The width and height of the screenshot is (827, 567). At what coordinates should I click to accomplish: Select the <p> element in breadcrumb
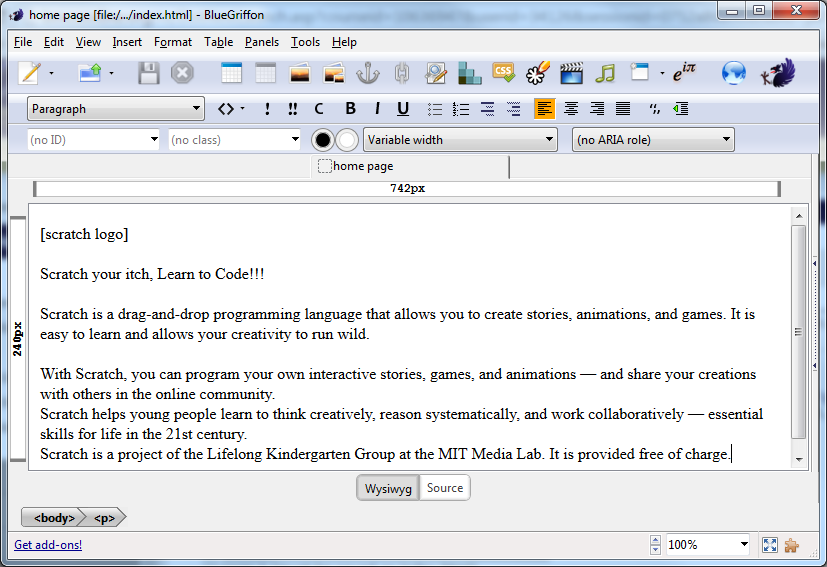tap(104, 518)
